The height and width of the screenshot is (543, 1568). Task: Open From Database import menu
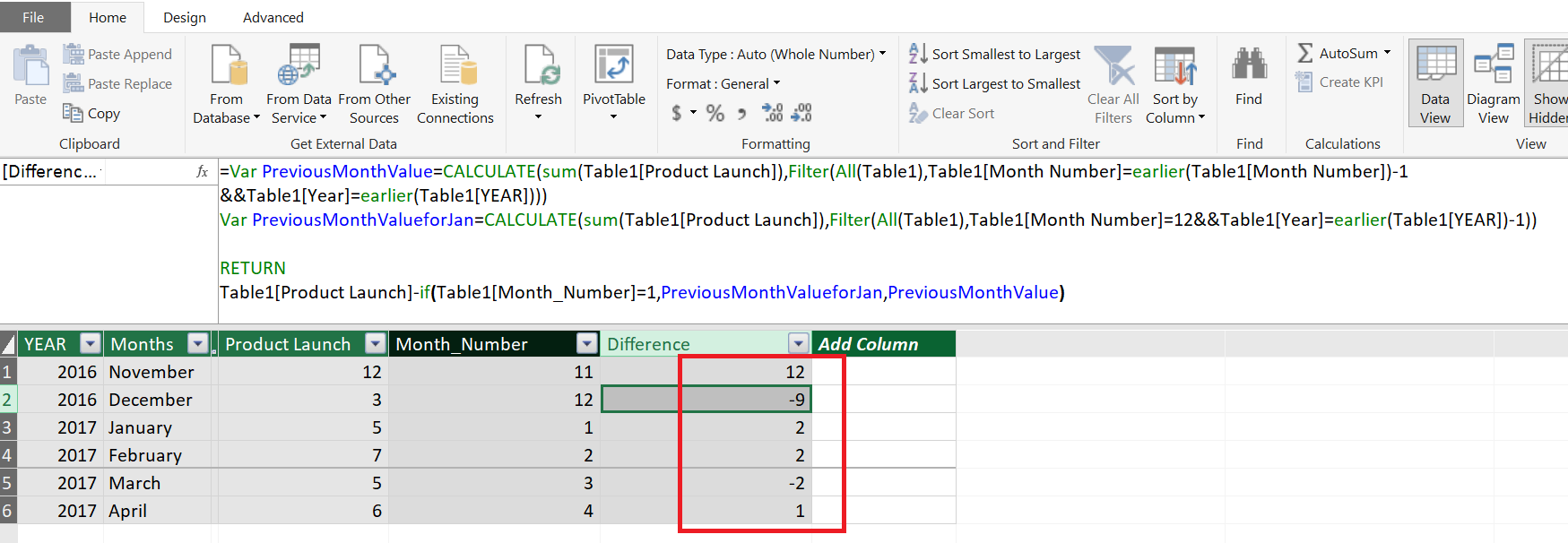[x=227, y=86]
